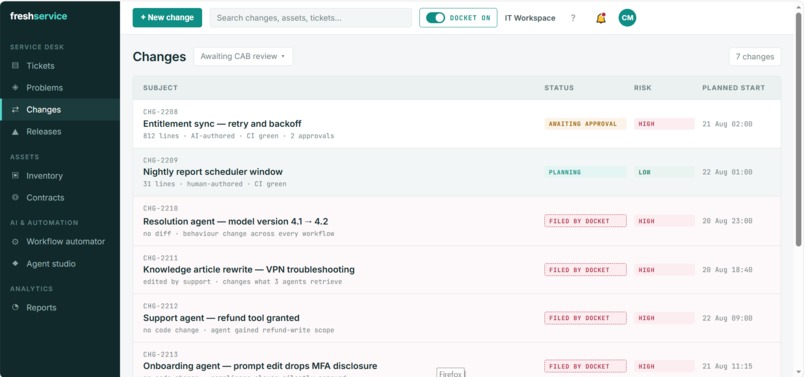Open Agent studio page
Screen dimensions: 806x377
pyautogui.click(x=51, y=264)
